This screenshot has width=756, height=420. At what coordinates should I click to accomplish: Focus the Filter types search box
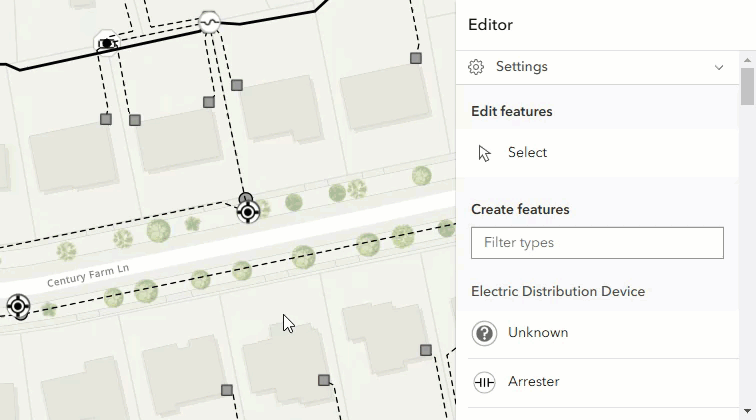point(597,243)
